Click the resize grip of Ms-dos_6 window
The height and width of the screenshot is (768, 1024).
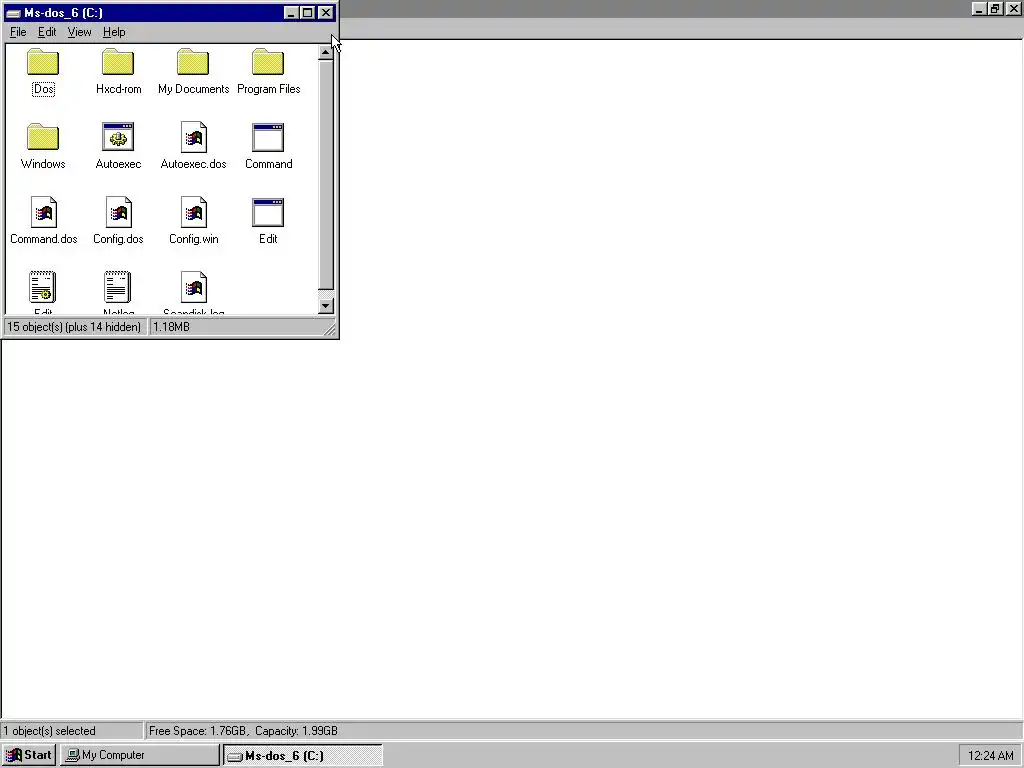pyautogui.click(x=330, y=330)
